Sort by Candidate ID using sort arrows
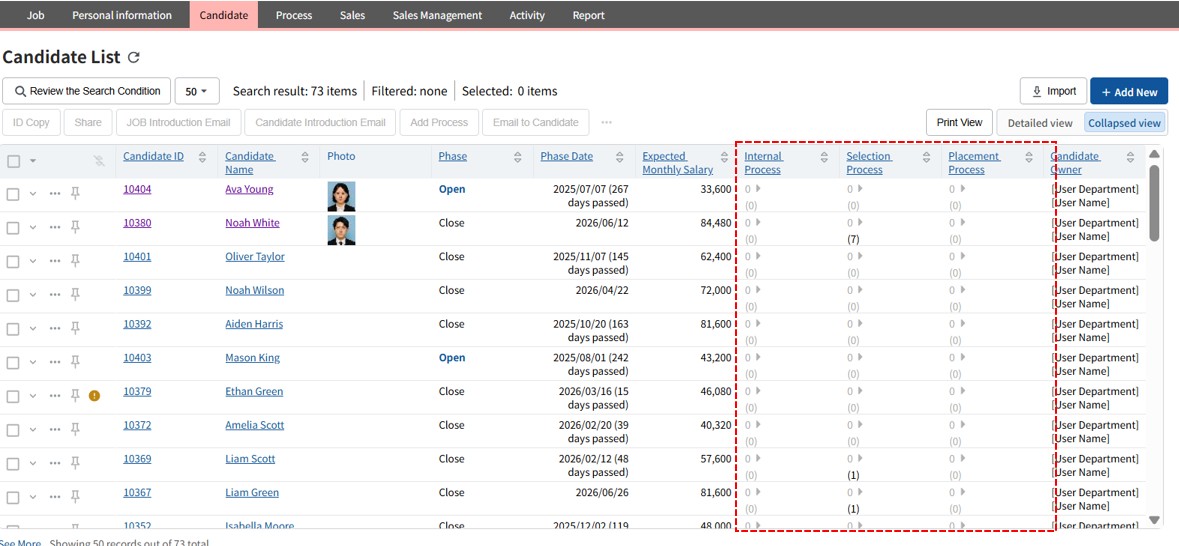This screenshot has width=1179, height=546. 202,157
